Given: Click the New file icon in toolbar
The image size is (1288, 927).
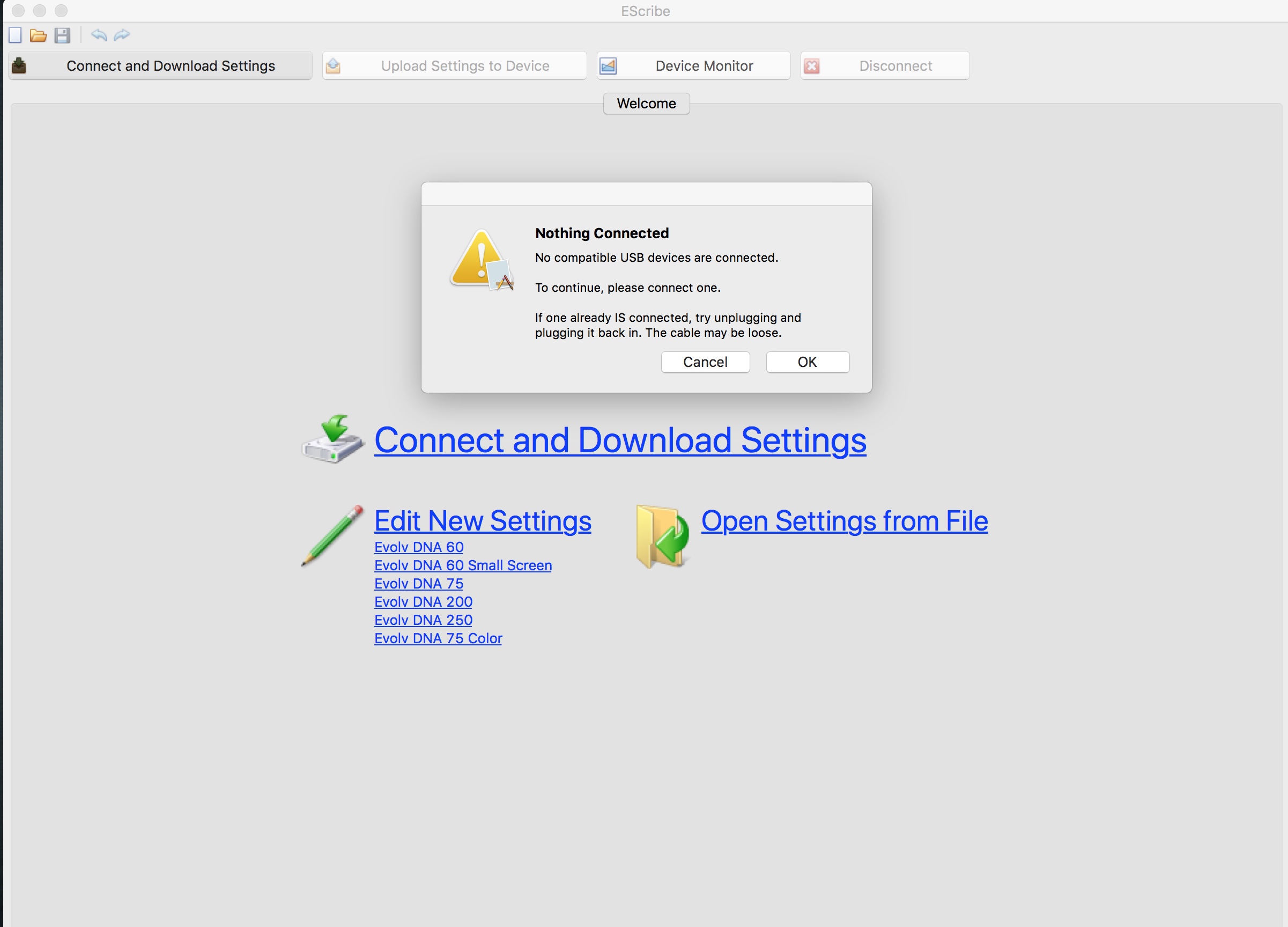Looking at the screenshot, I should (x=16, y=35).
